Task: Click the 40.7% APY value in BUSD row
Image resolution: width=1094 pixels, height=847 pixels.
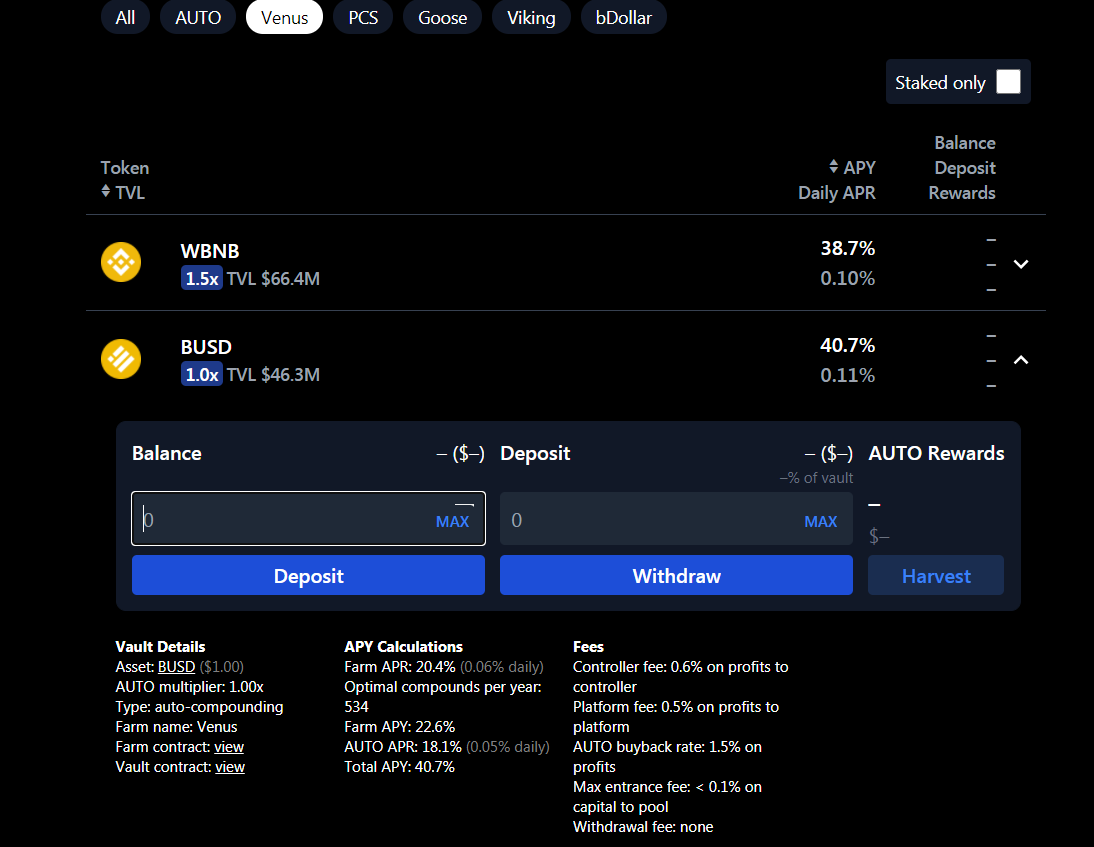Action: click(848, 345)
